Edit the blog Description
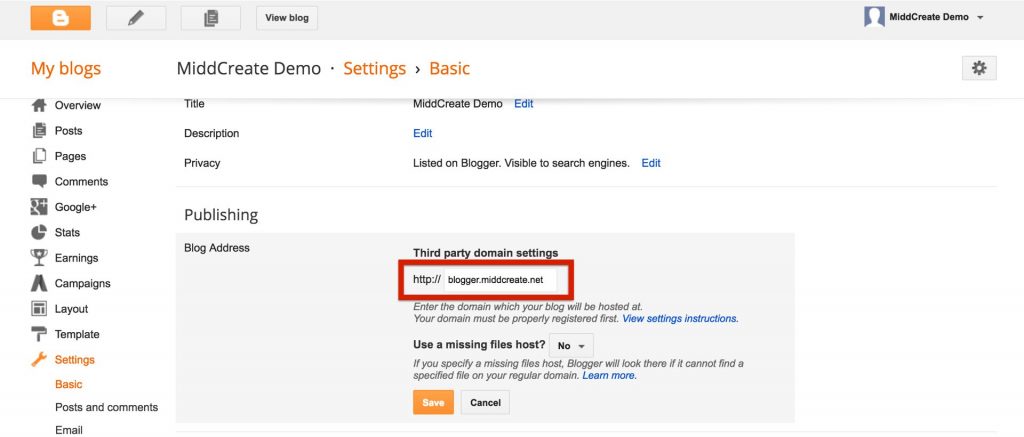 (x=423, y=133)
